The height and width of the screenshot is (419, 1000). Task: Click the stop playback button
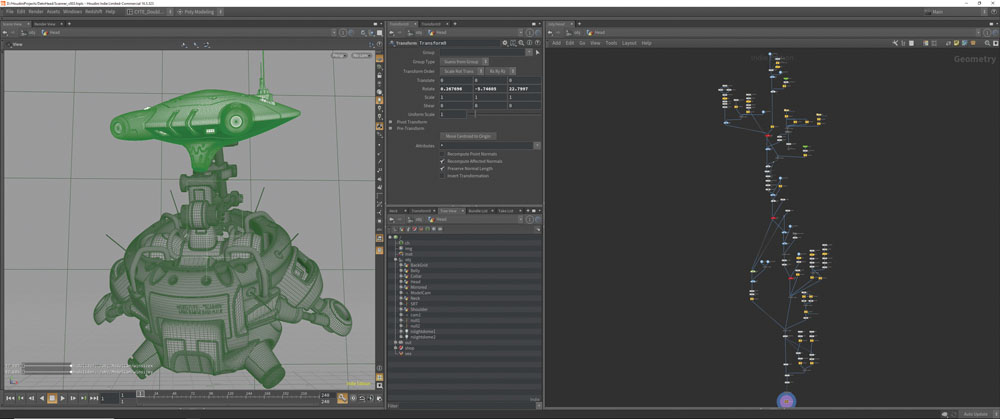(52, 398)
